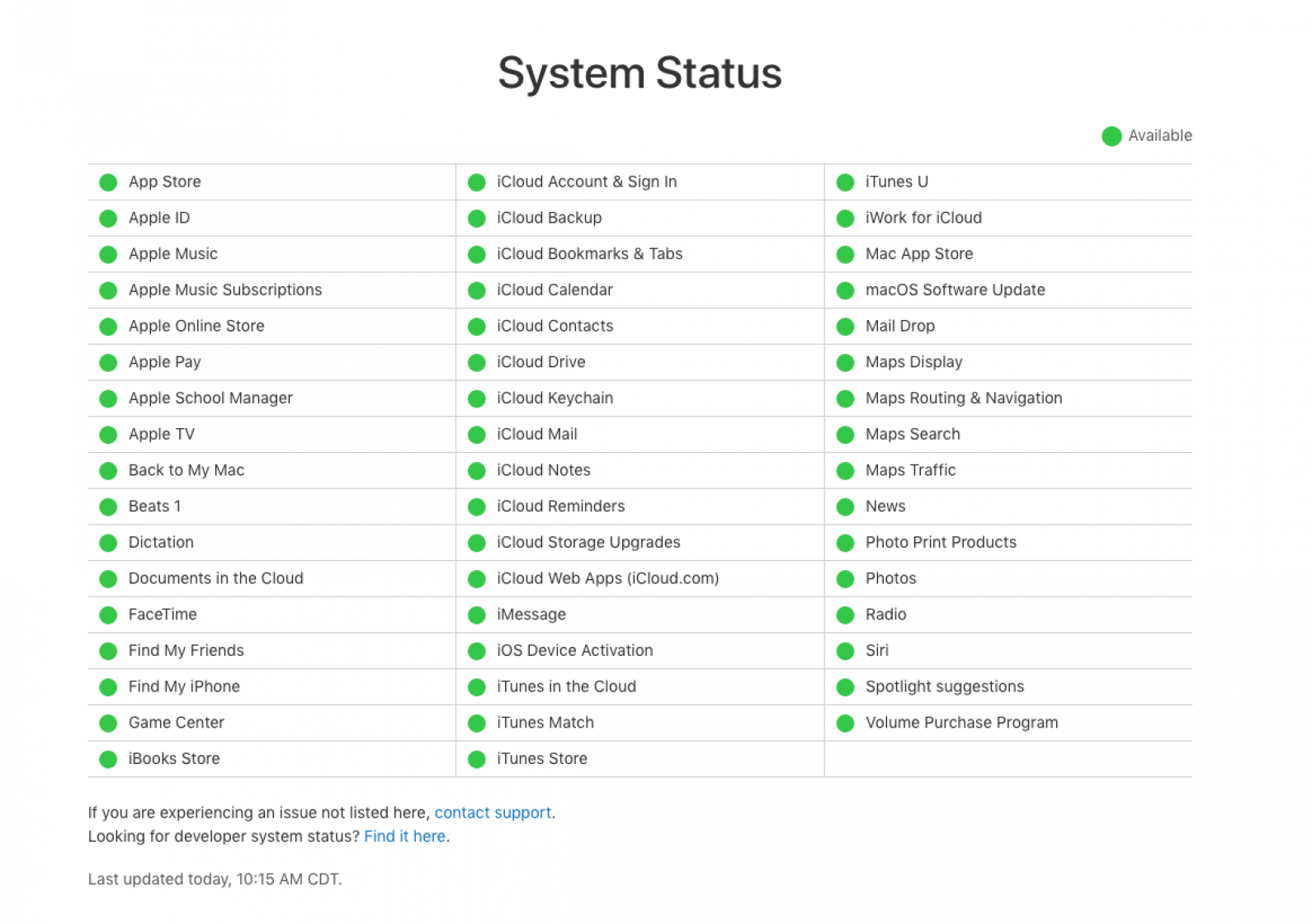Click the status dot beside iMessage
The image size is (1312, 924).
coord(477,615)
